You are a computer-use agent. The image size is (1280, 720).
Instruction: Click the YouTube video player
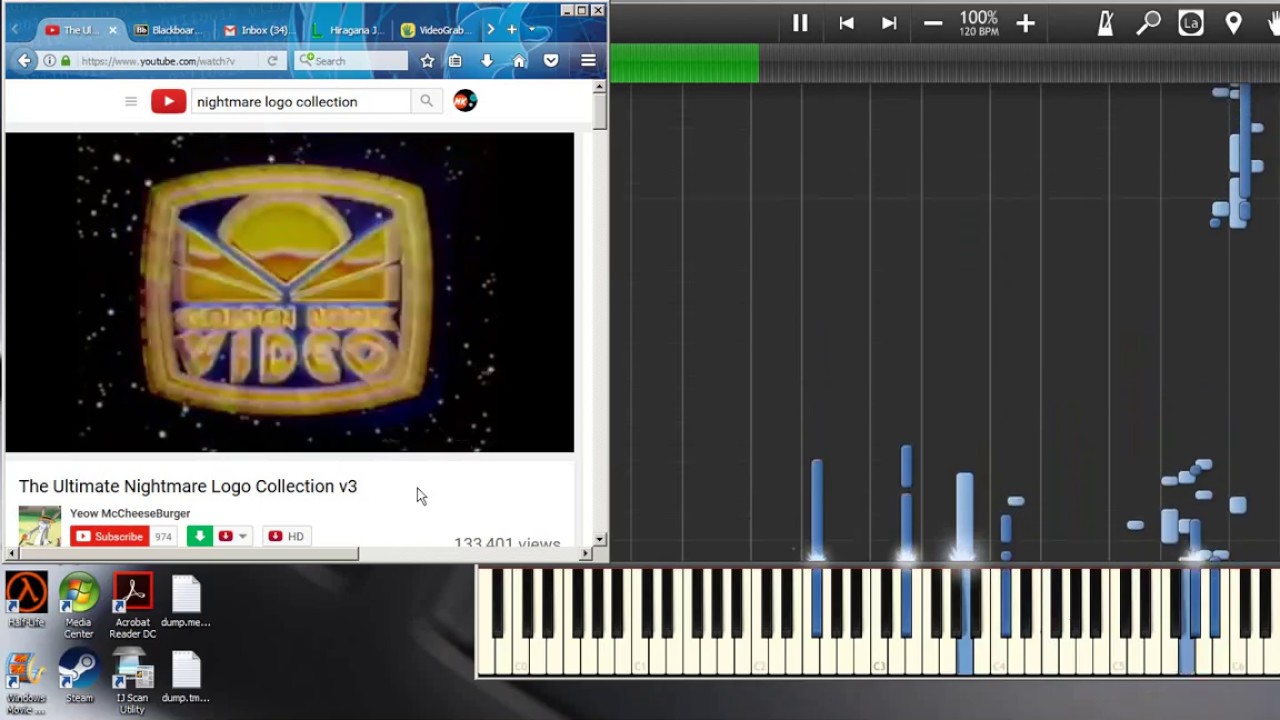tap(290, 293)
